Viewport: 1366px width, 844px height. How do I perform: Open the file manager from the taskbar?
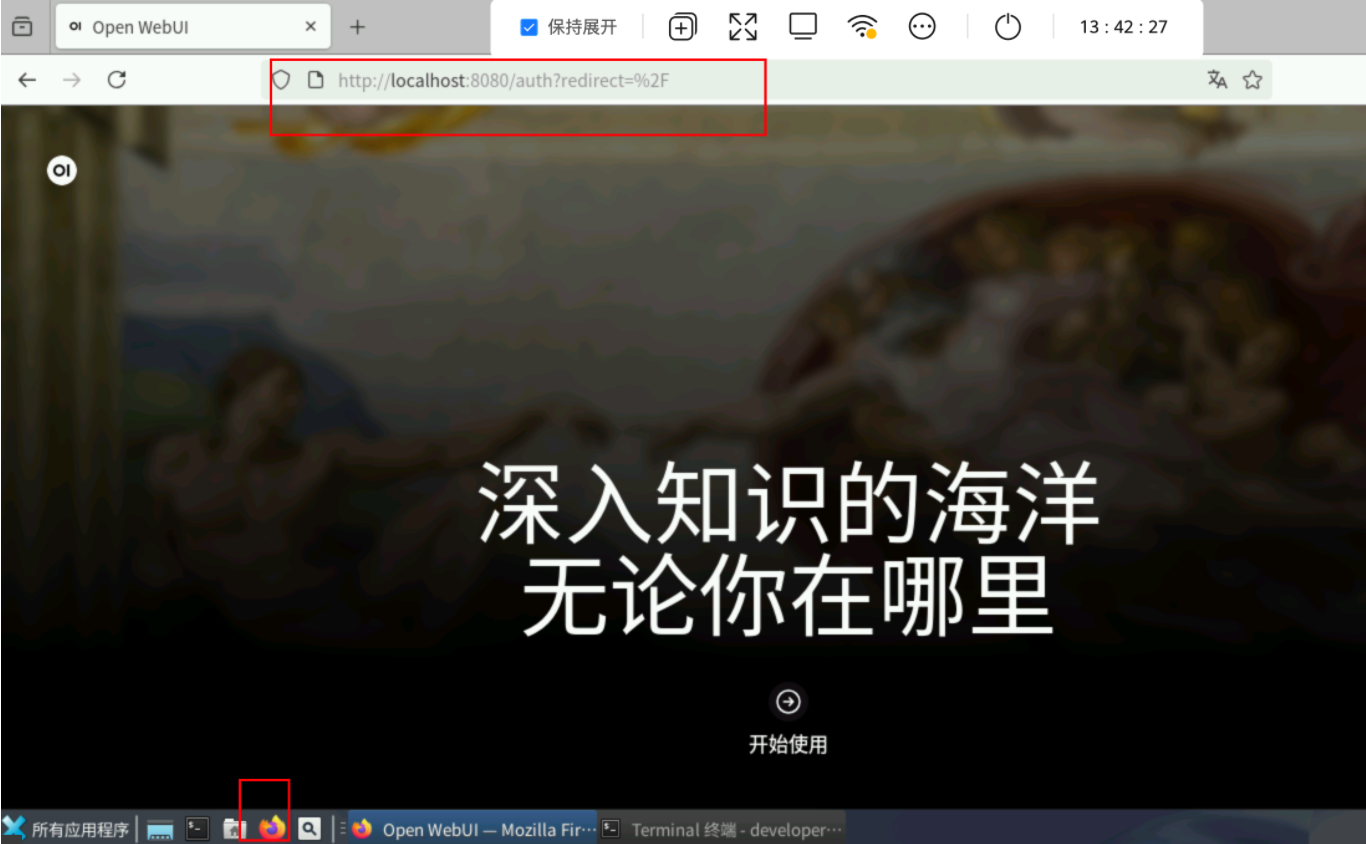(231, 828)
